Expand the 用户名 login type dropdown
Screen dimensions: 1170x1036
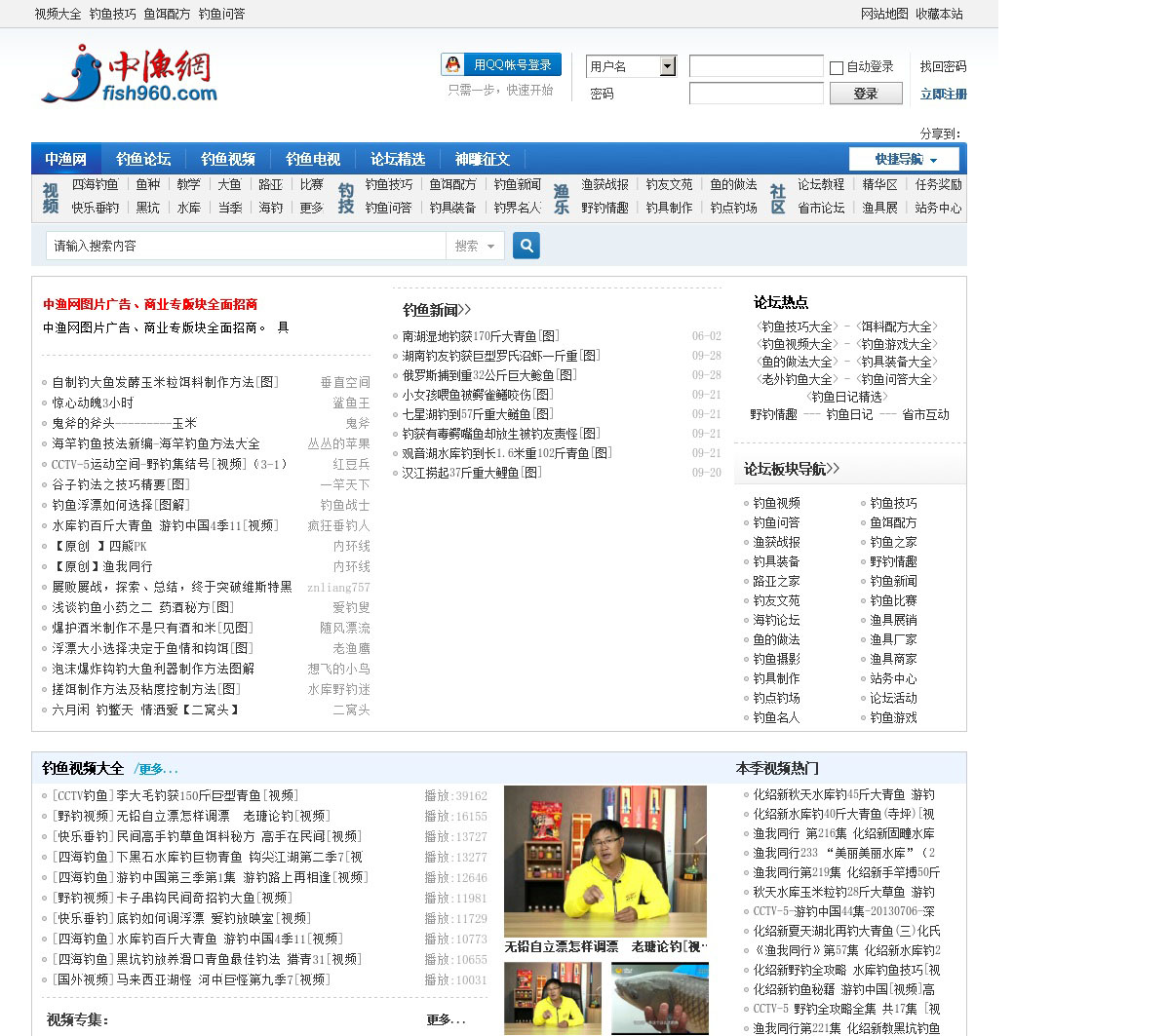(x=668, y=66)
